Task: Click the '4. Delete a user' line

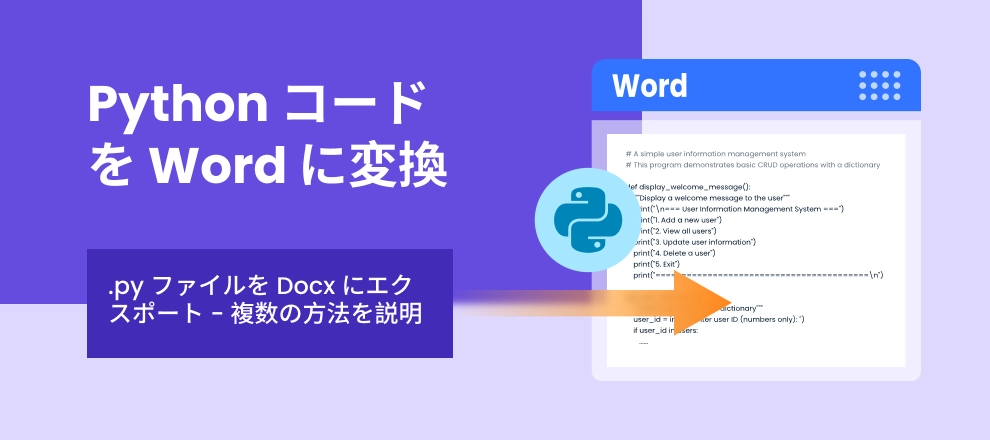Action: click(x=674, y=253)
